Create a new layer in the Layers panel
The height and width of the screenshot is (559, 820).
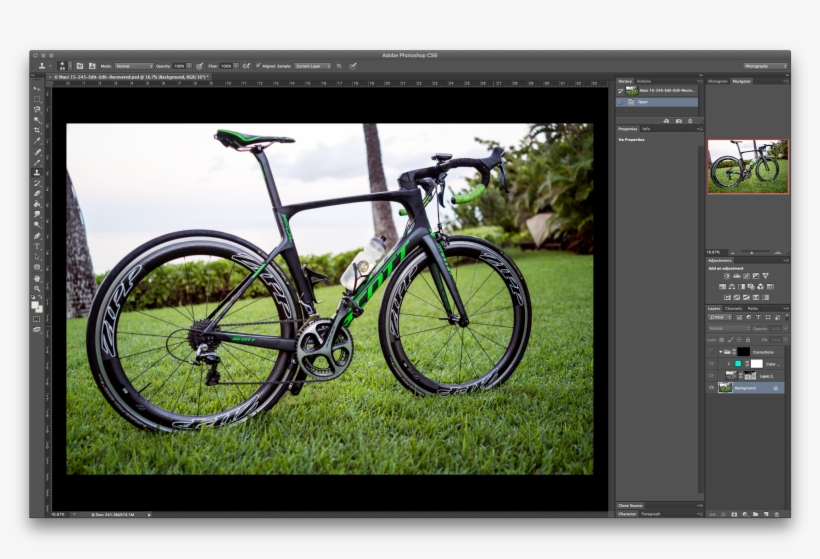pyautogui.click(x=766, y=515)
